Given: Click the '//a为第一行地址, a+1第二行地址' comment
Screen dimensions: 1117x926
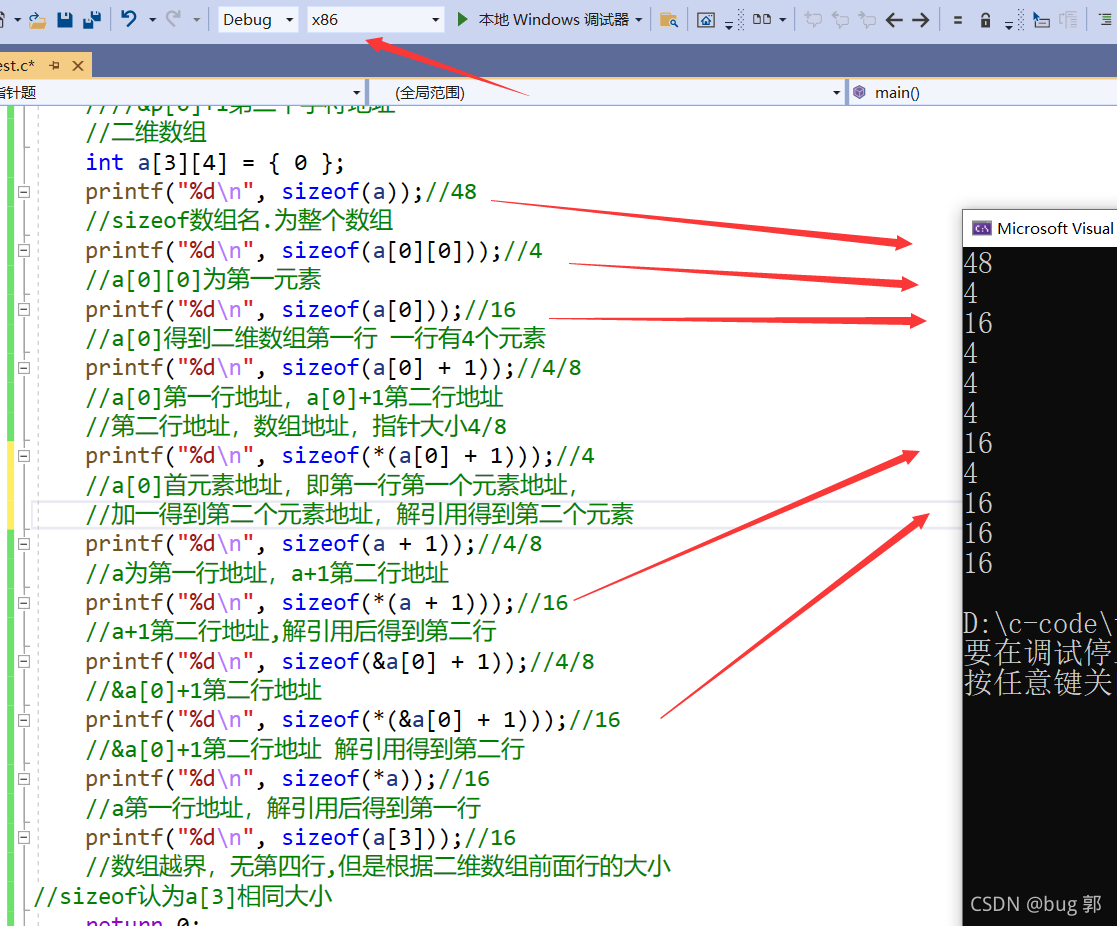Looking at the screenshot, I should (x=267, y=573).
